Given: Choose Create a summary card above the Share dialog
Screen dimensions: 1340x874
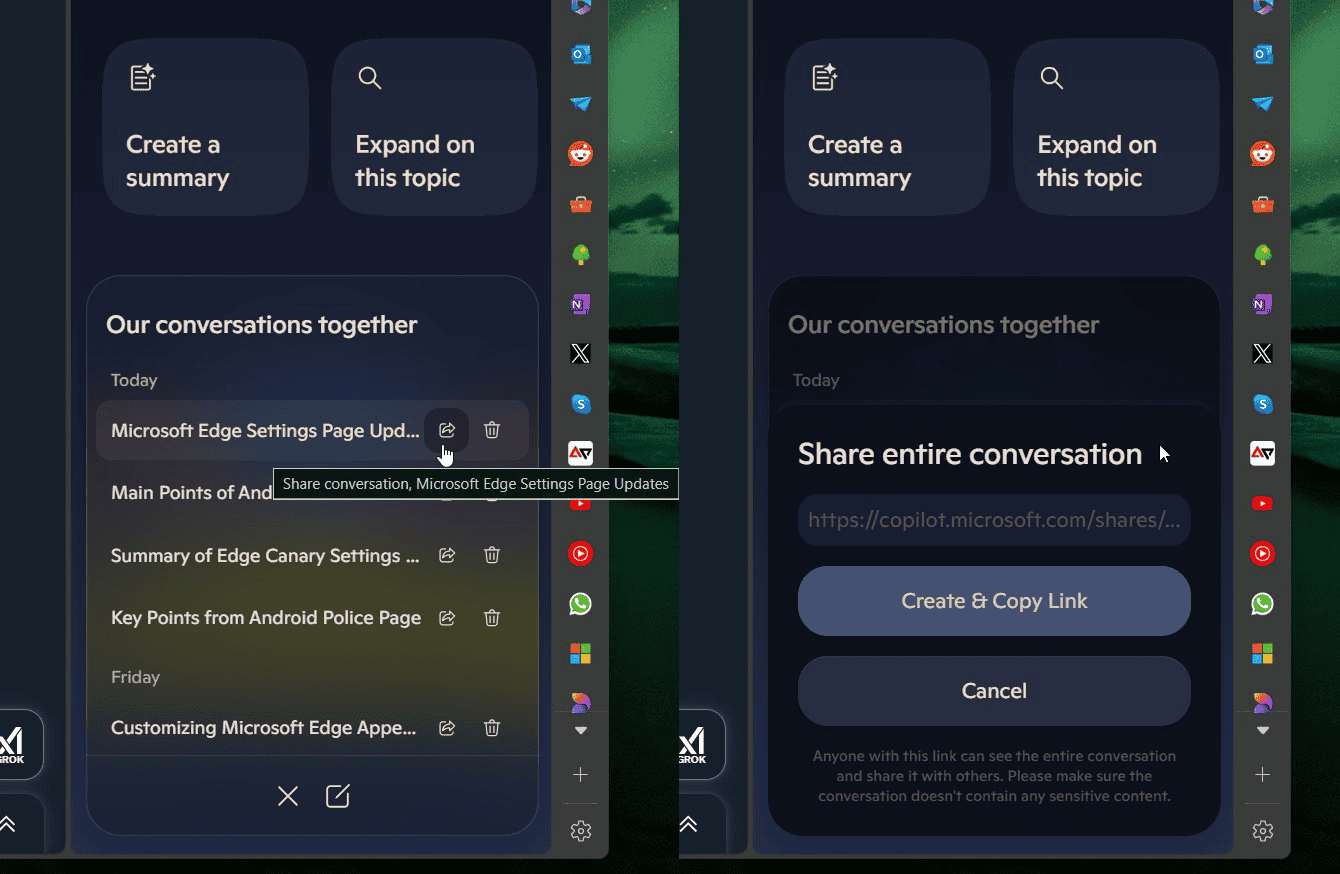Looking at the screenshot, I should [887, 127].
